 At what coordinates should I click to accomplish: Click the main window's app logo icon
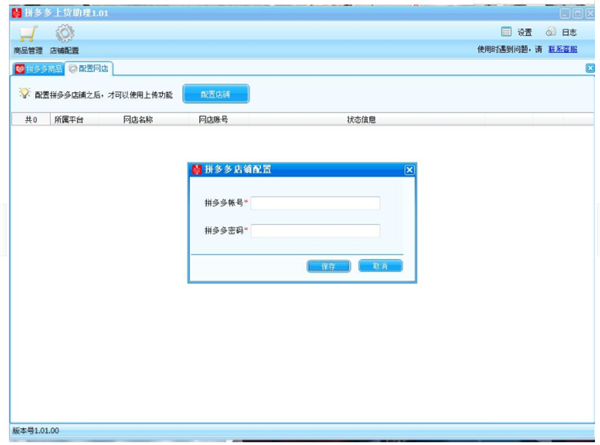(17, 13)
